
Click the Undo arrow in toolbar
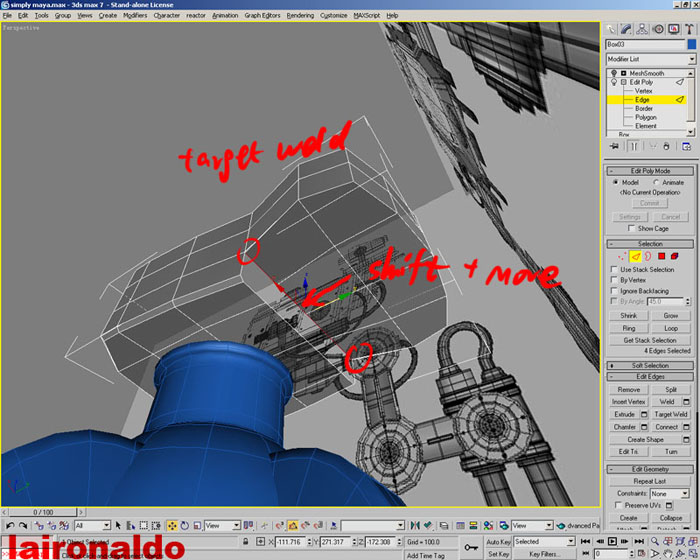[x=10, y=525]
